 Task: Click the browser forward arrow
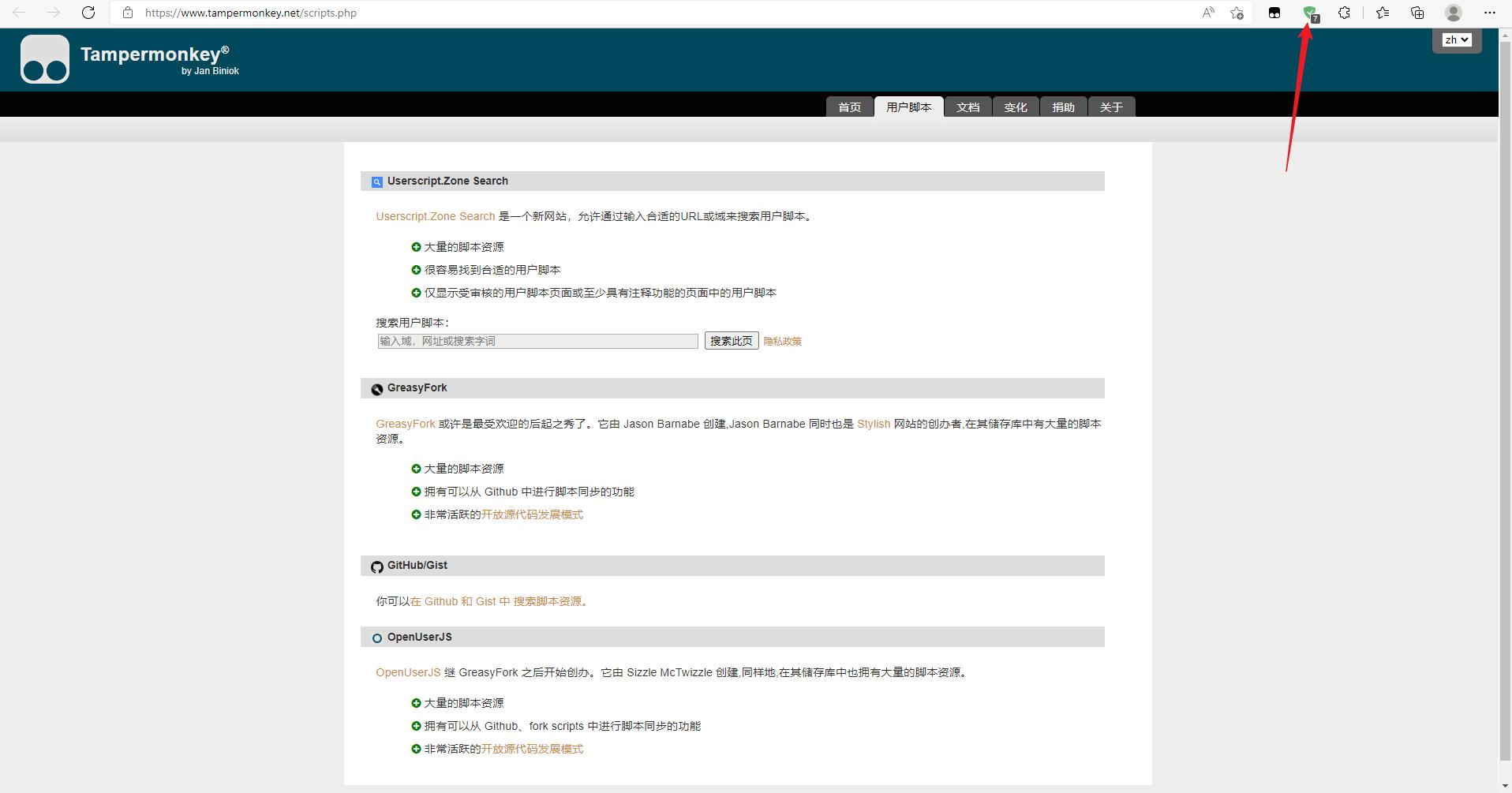(x=54, y=13)
